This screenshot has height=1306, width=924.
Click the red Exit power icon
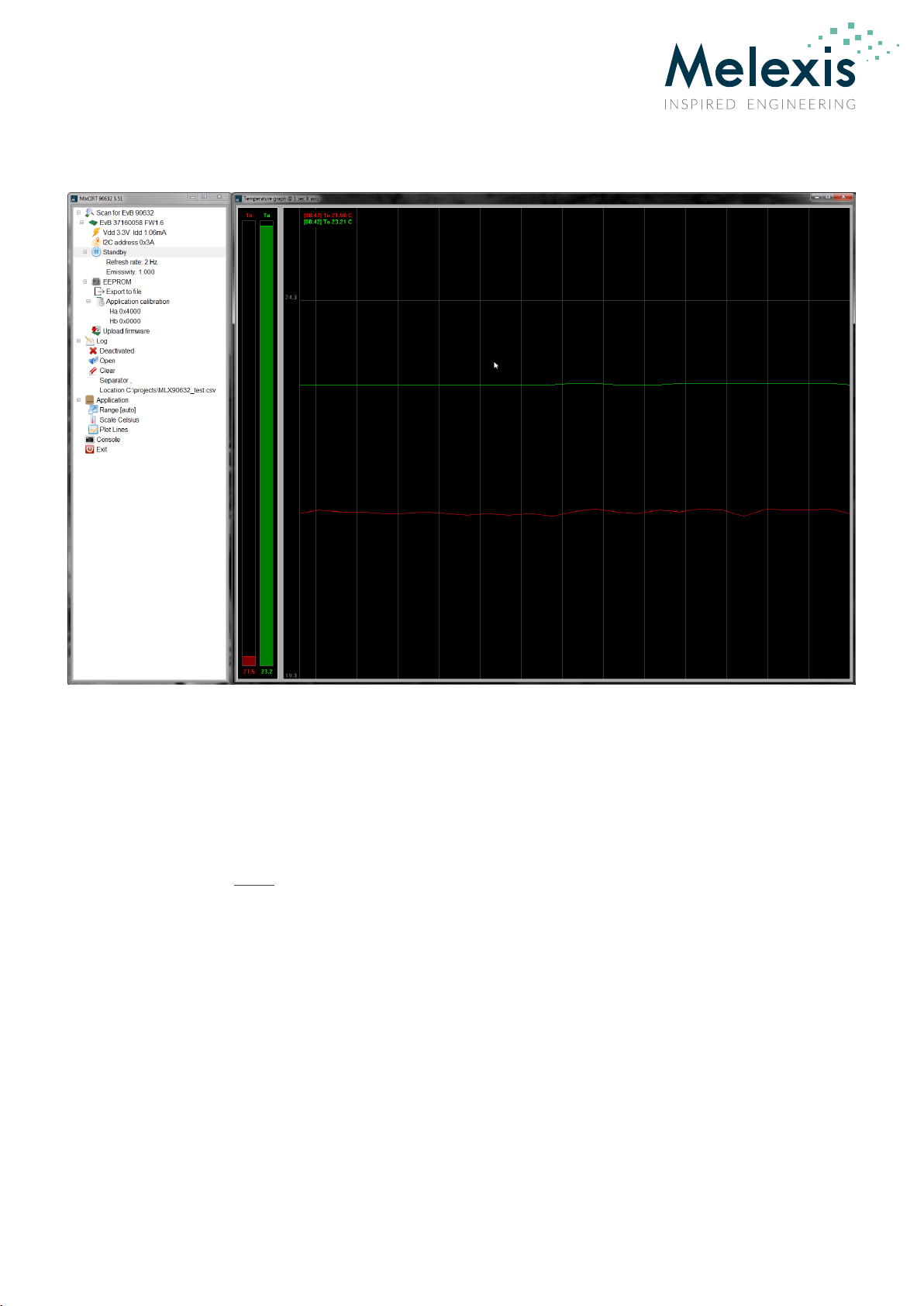[89, 449]
